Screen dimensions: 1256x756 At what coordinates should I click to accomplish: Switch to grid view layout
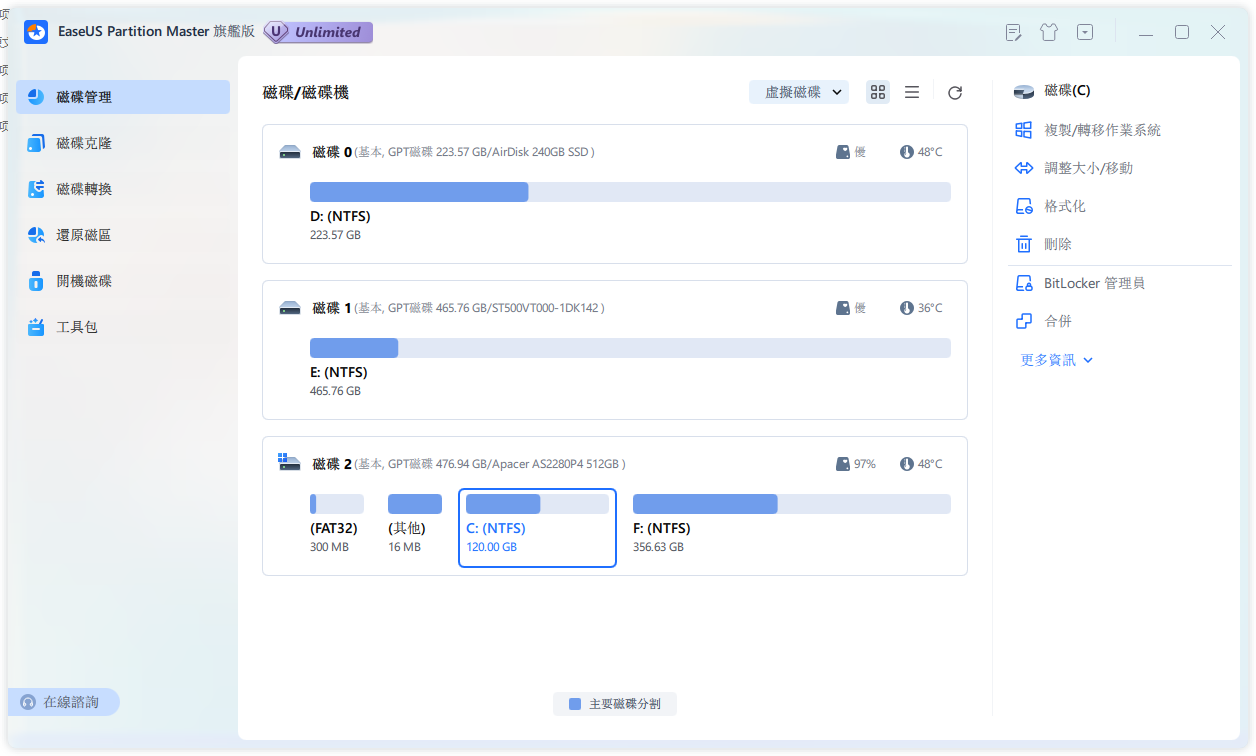click(x=878, y=91)
